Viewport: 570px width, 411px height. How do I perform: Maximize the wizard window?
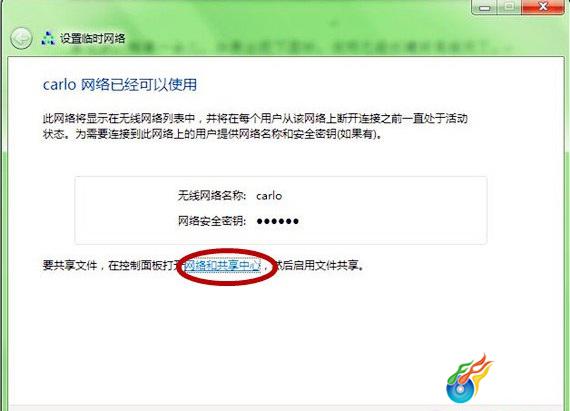pyautogui.click(x=509, y=7)
